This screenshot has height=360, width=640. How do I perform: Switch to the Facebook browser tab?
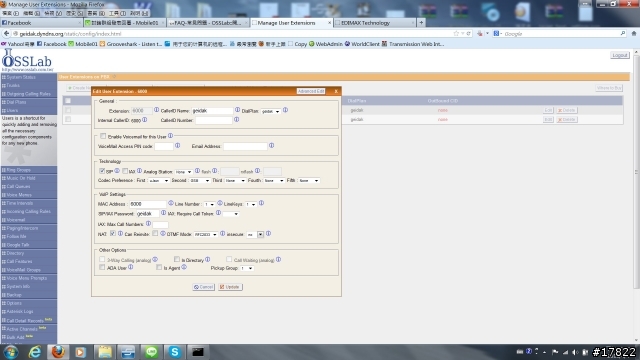point(41,23)
